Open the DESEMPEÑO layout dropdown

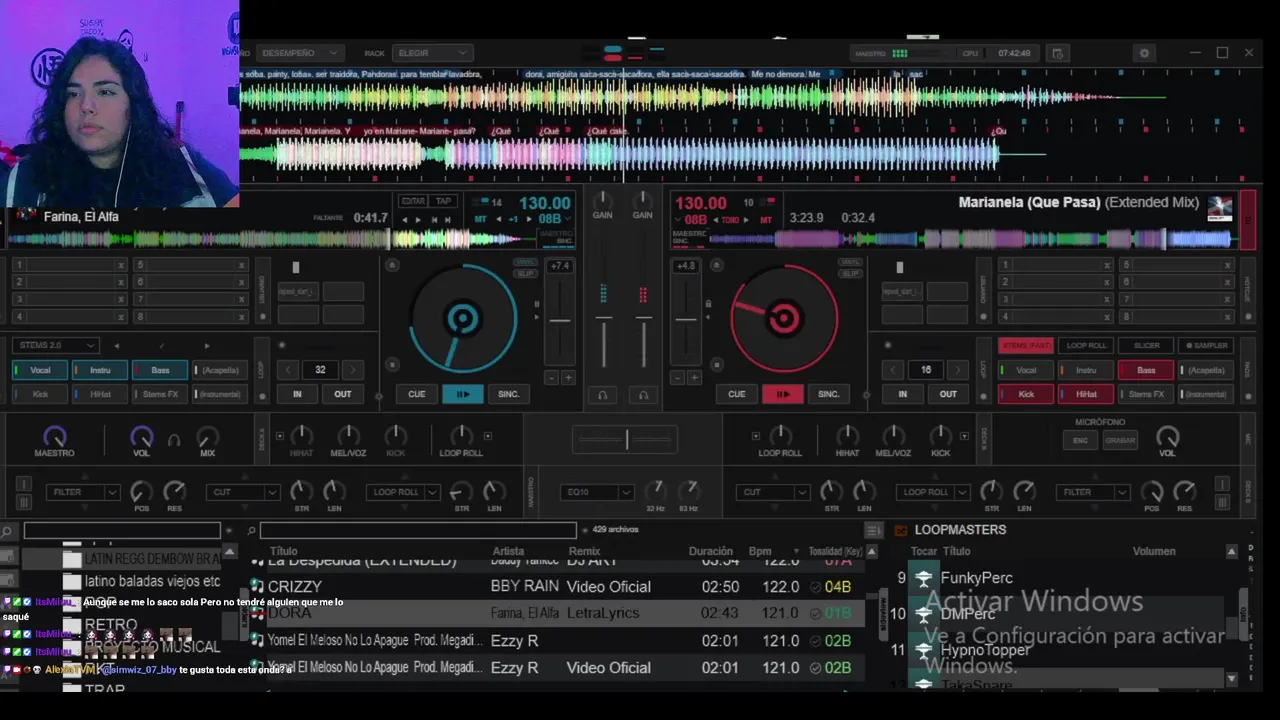300,53
